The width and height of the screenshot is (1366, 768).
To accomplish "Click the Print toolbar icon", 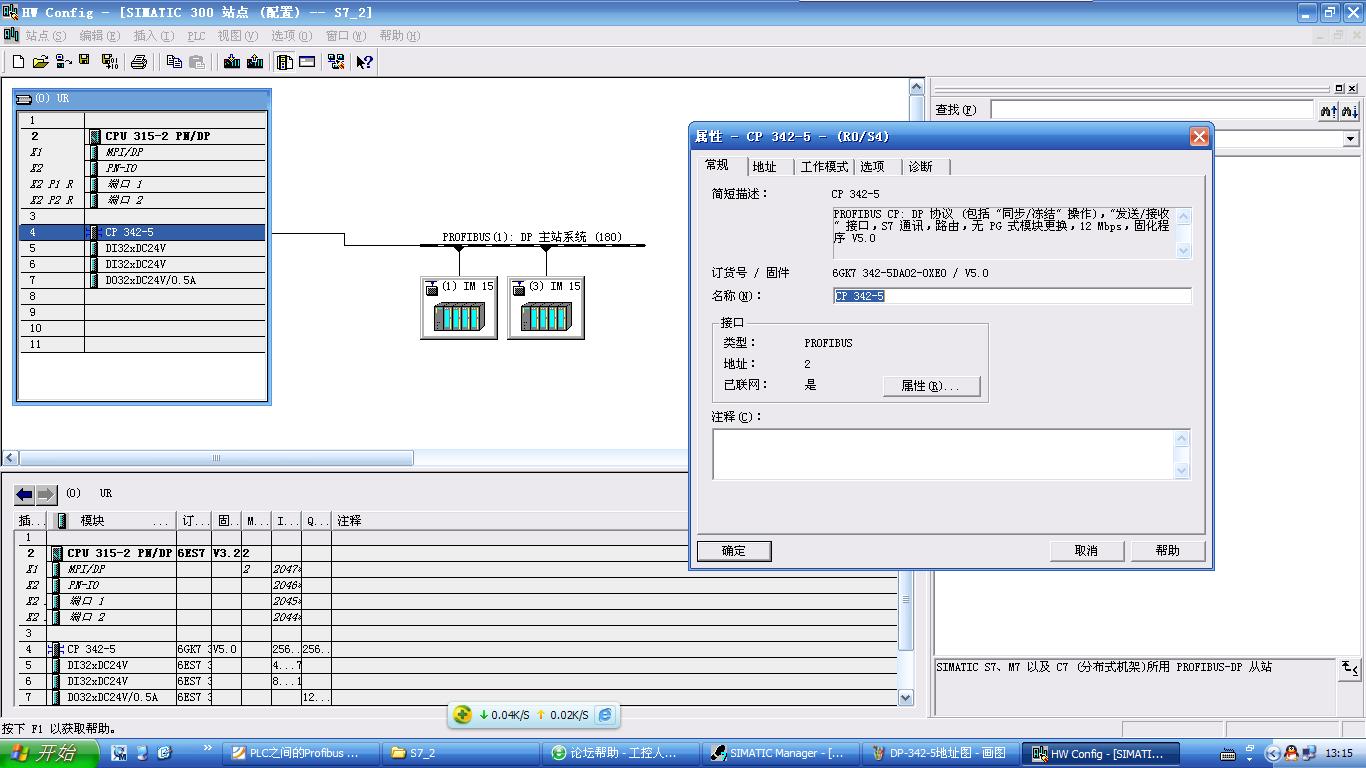I will pos(139,62).
